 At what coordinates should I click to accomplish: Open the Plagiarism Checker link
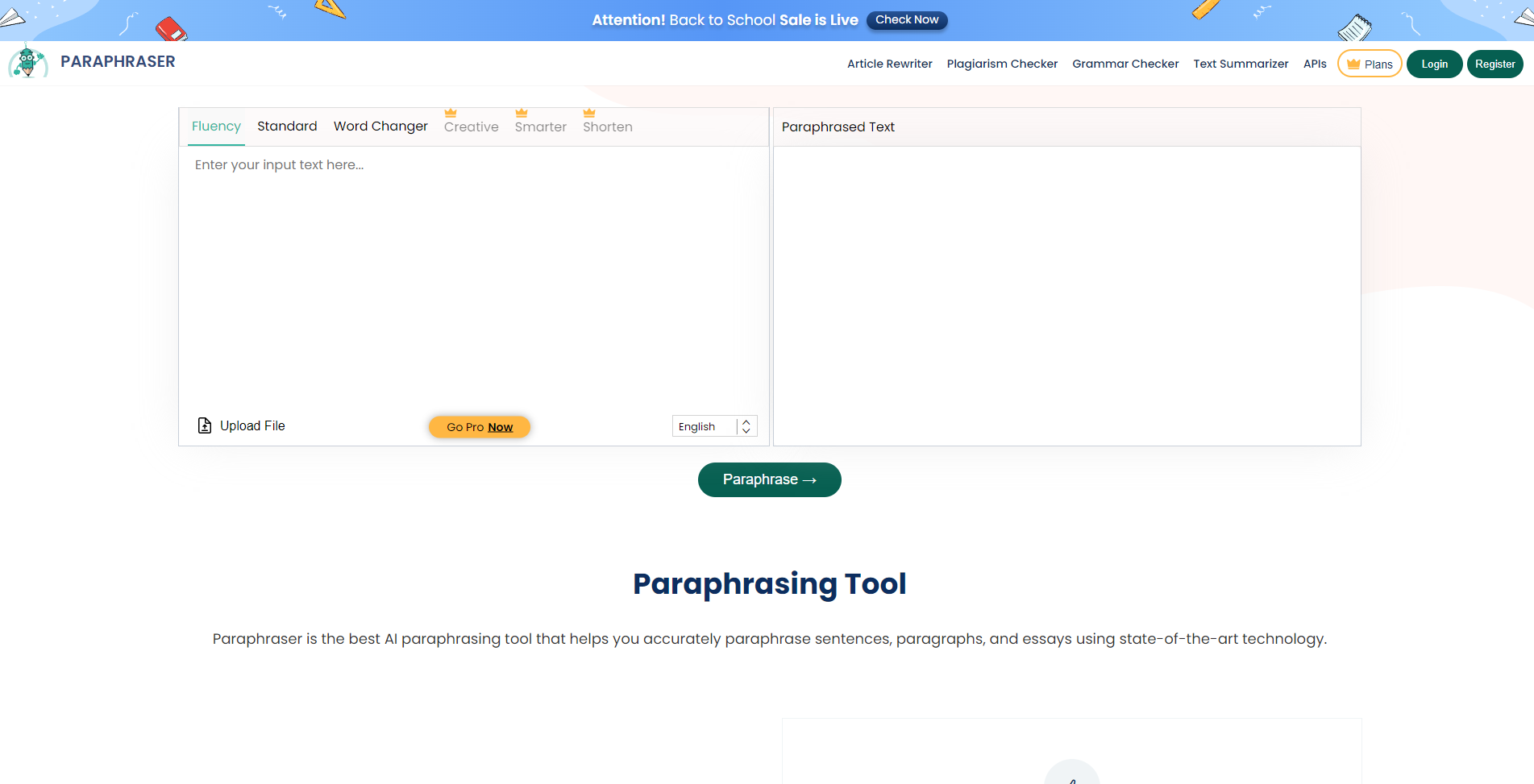(x=1002, y=64)
